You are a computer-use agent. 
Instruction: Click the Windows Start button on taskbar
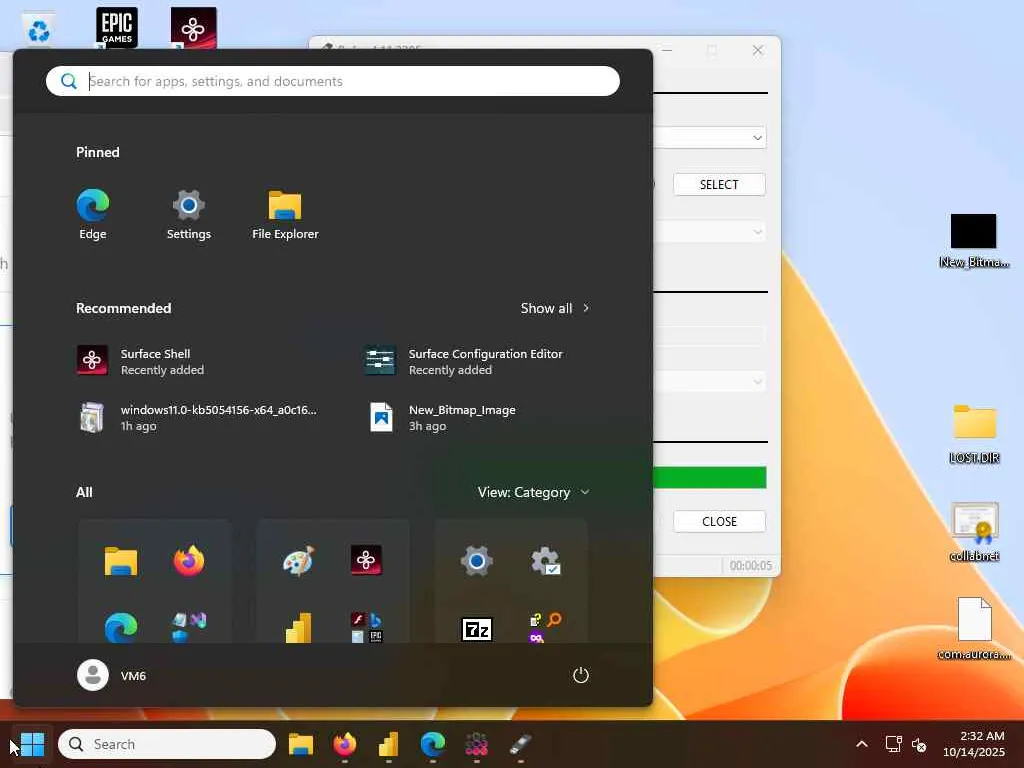(32, 744)
